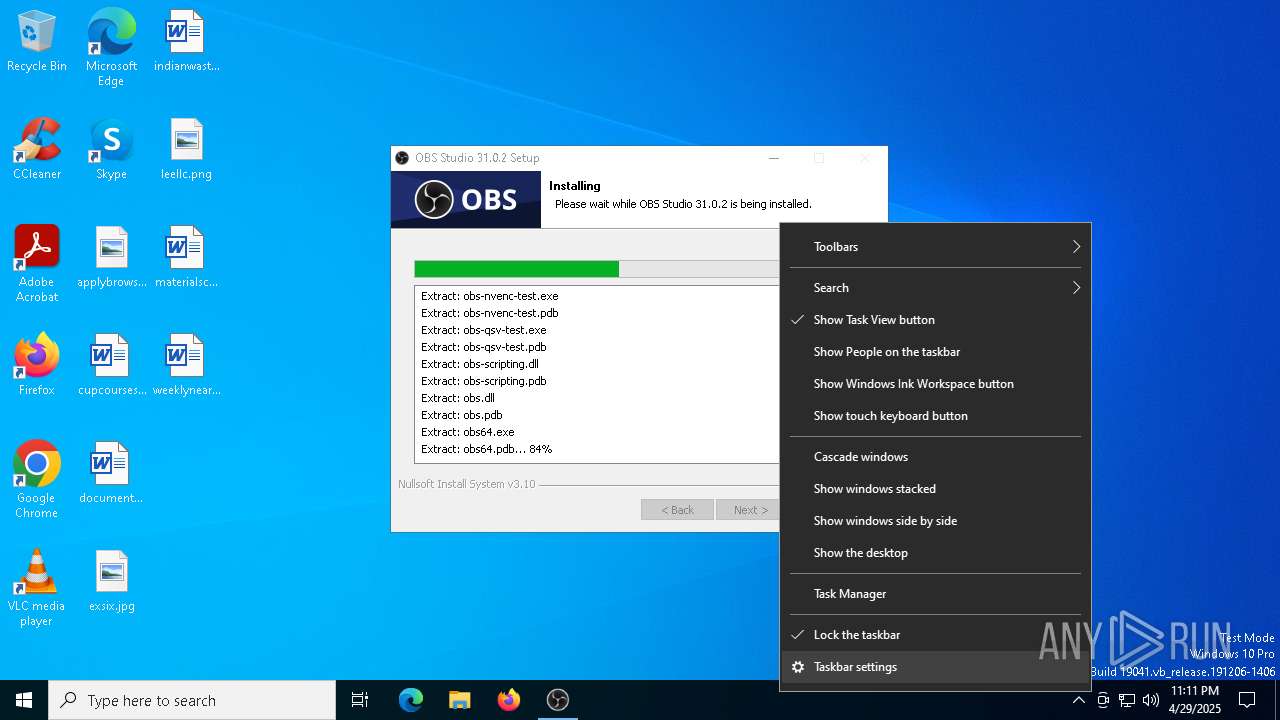The width and height of the screenshot is (1280, 720).
Task: Open the network tray icon
Action: [x=1127, y=700]
